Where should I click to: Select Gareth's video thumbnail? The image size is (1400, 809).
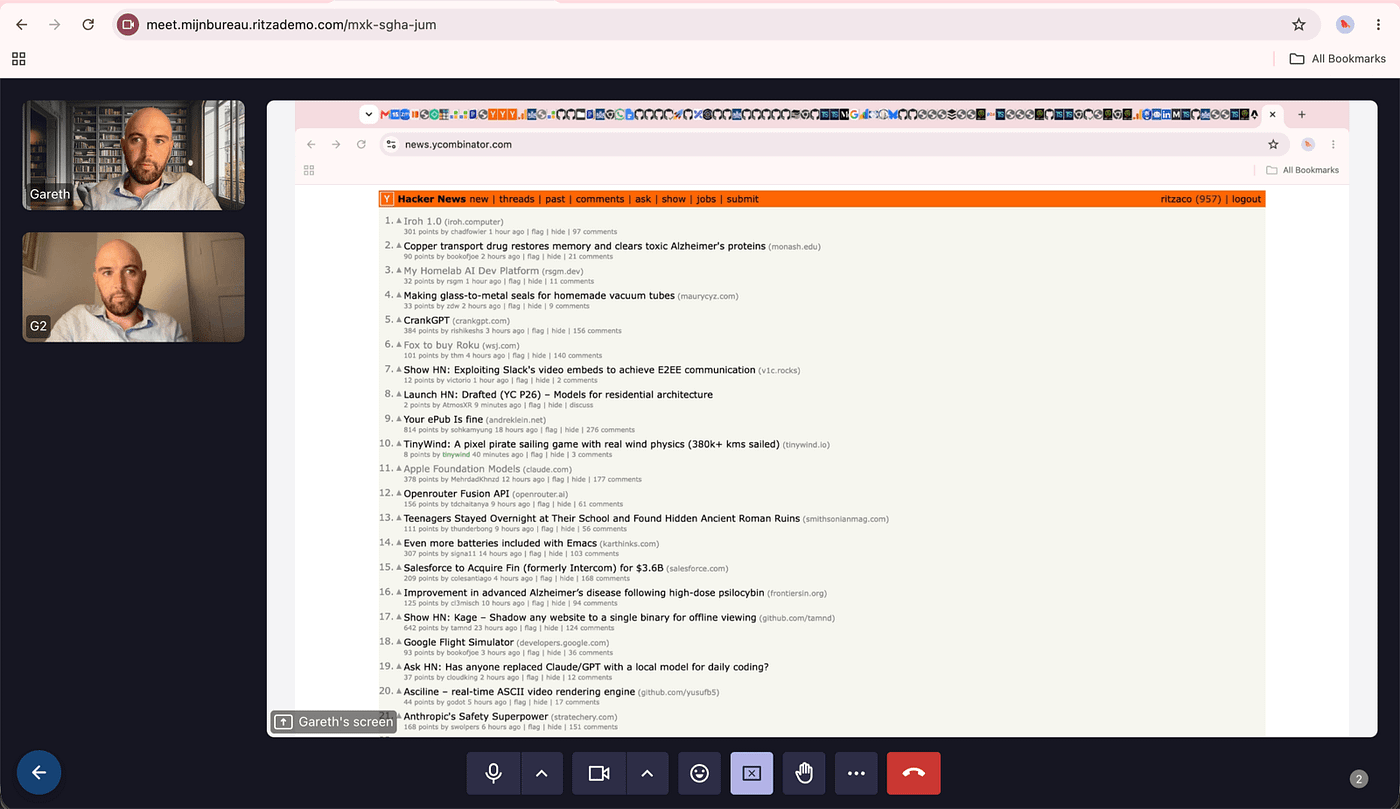[x=134, y=155]
